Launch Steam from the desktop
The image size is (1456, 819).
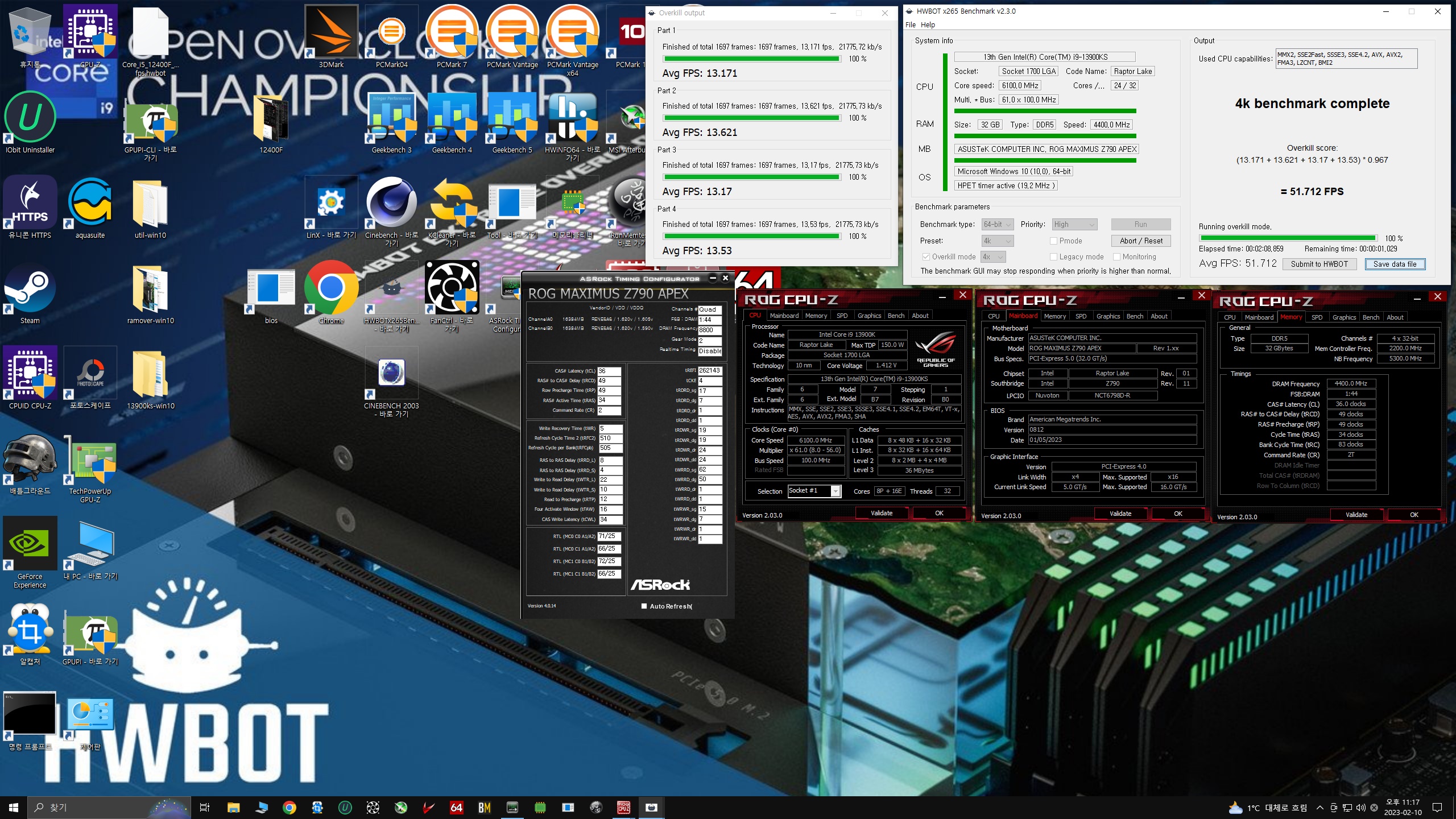[x=30, y=293]
